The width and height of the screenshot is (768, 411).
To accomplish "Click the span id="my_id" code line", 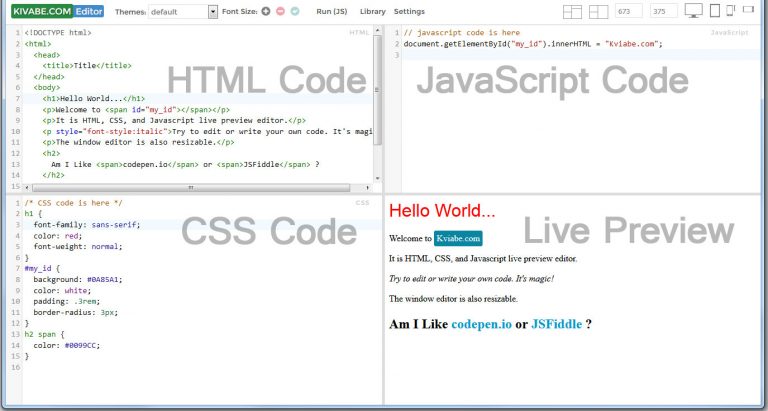I will pos(136,110).
